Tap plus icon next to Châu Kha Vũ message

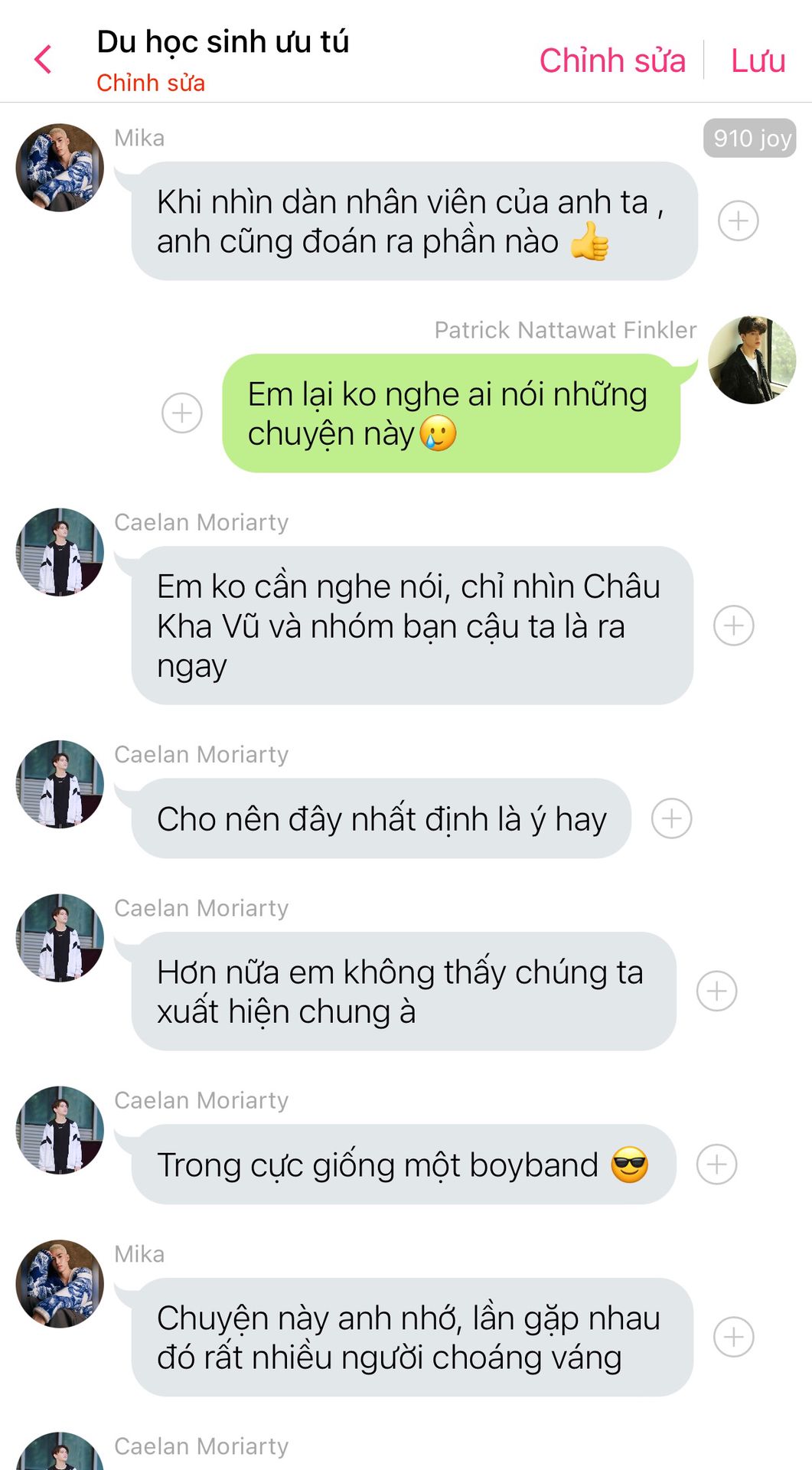pos(733,626)
